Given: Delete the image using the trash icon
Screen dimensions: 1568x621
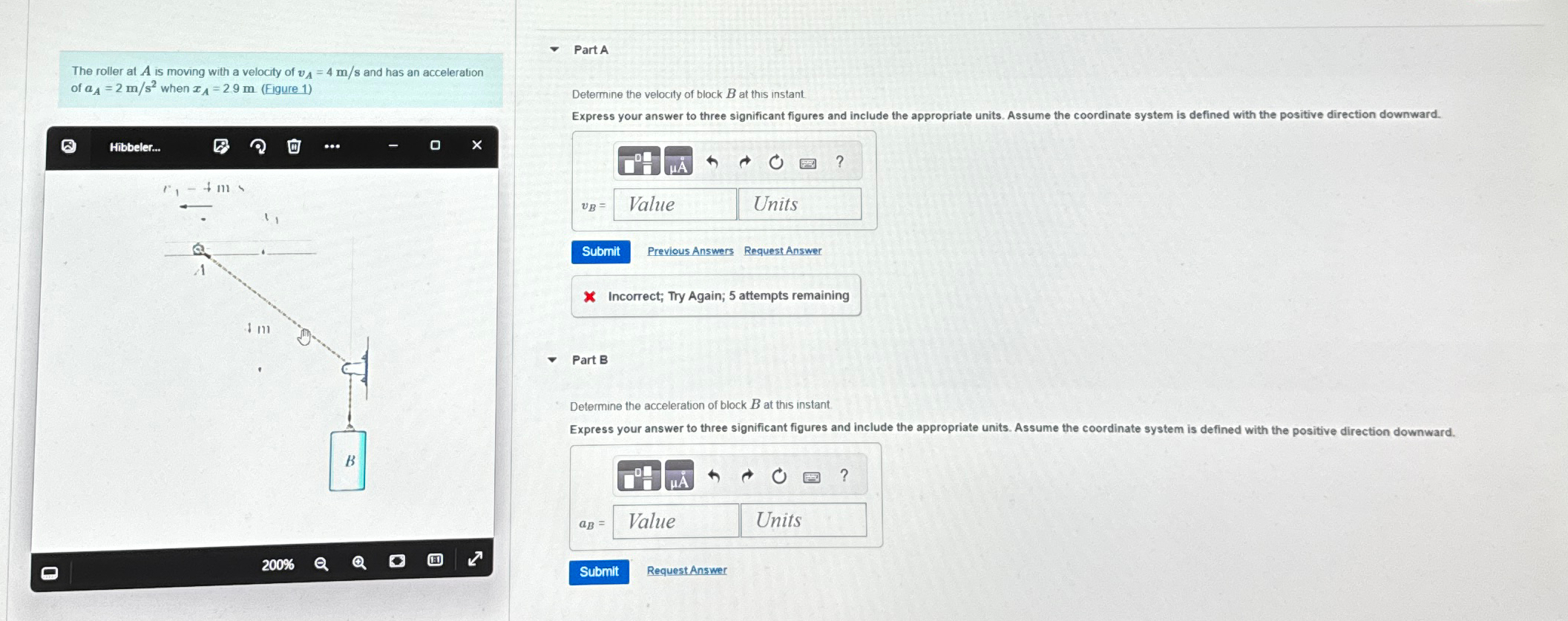Looking at the screenshot, I should click(294, 146).
